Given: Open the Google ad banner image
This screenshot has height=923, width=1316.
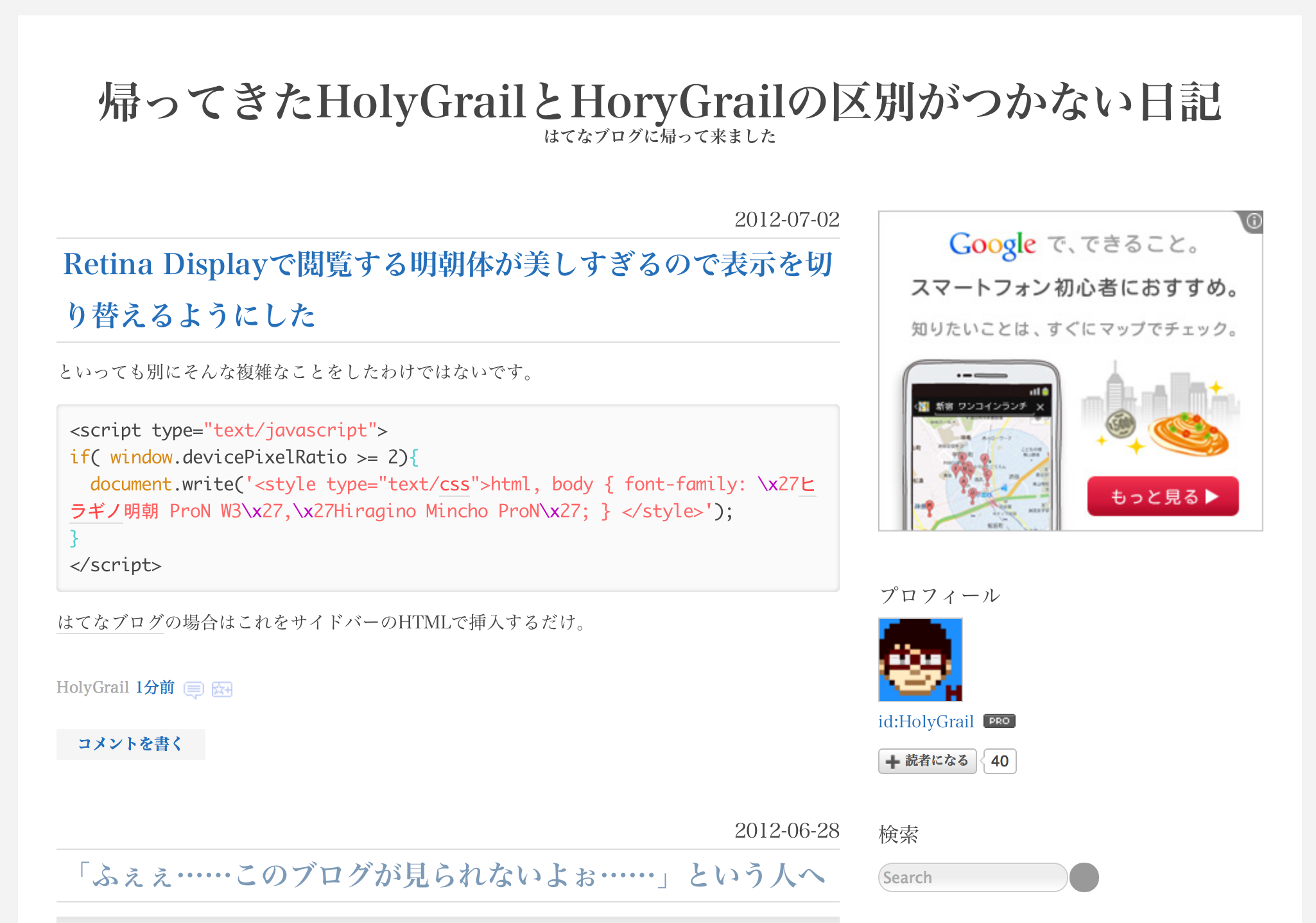Looking at the screenshot, I should point(1070,371).
